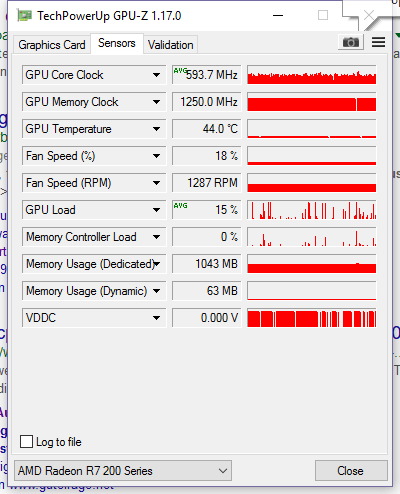400x494 pixels.
Task: Click the 0.000 V VDDC reading
Action: point(207,318)
